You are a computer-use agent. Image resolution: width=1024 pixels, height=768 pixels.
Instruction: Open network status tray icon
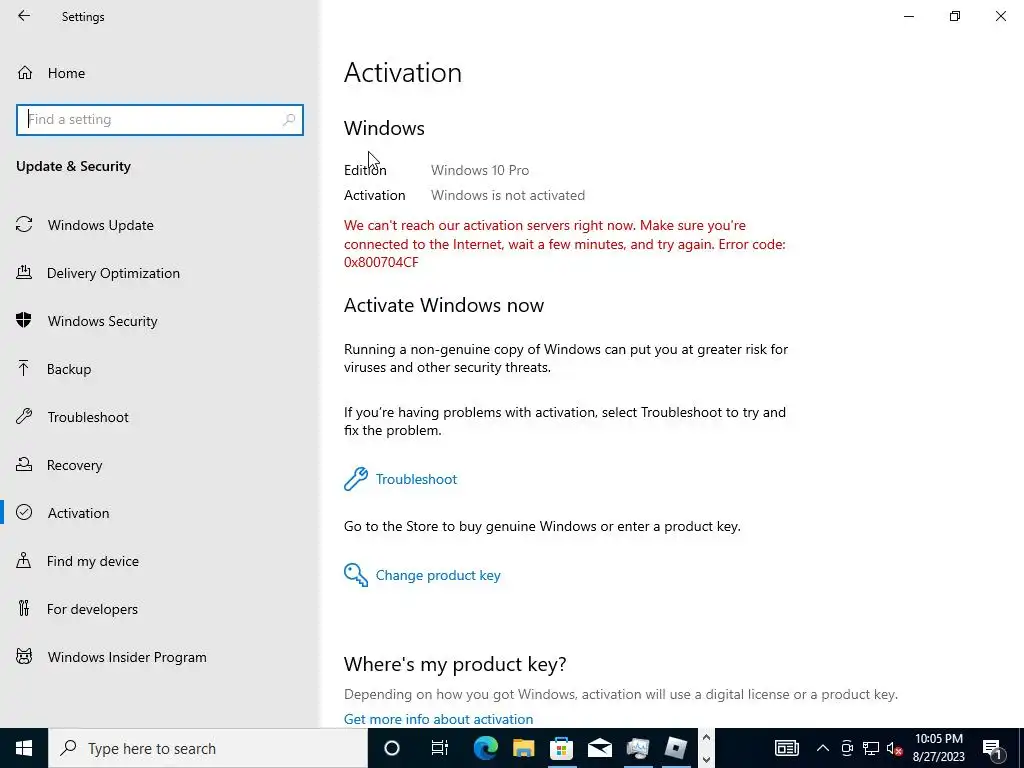[x=871, y=748]
